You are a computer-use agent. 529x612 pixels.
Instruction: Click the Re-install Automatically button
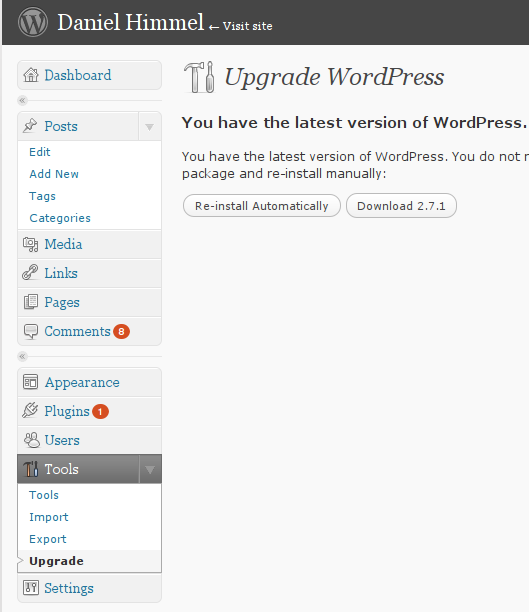[x=262, y=206]
